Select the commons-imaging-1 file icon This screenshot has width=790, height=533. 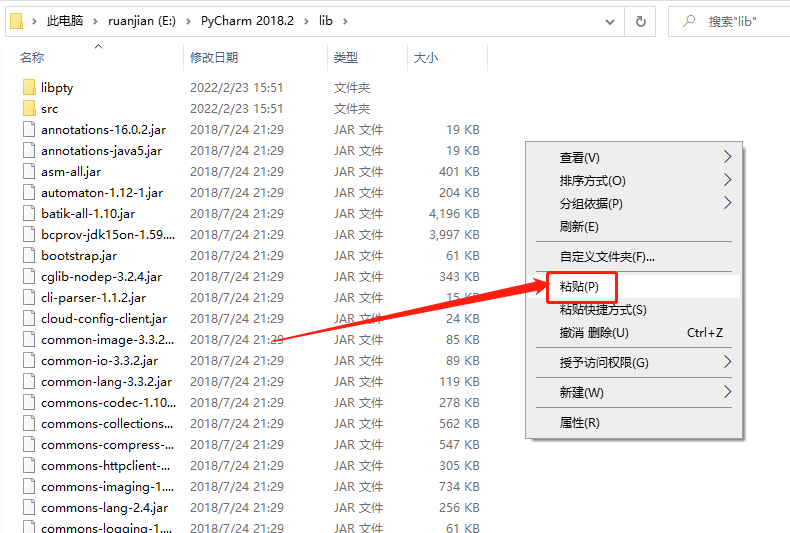pos(29,487)
